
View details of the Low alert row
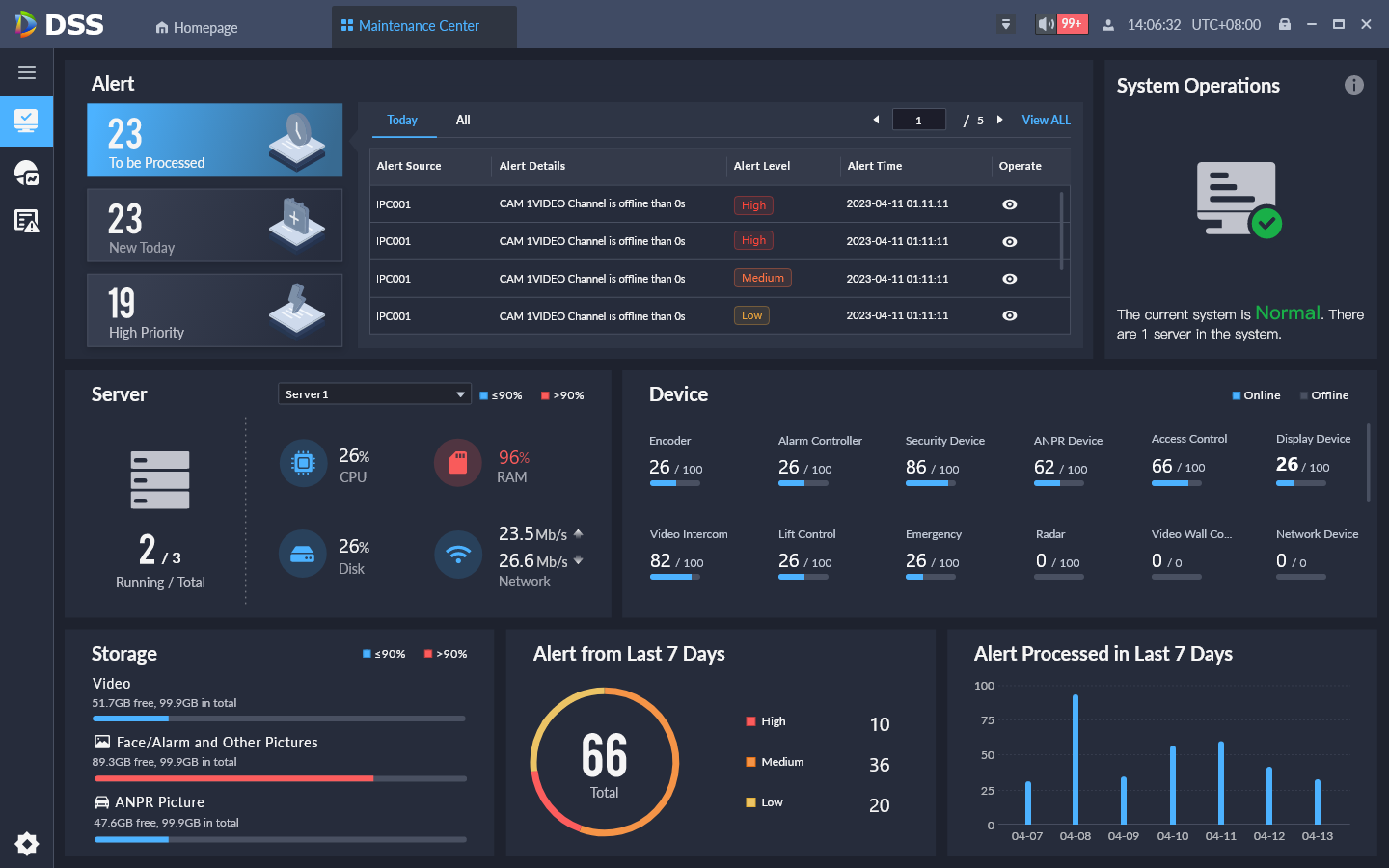click(x=1009, y=315)
